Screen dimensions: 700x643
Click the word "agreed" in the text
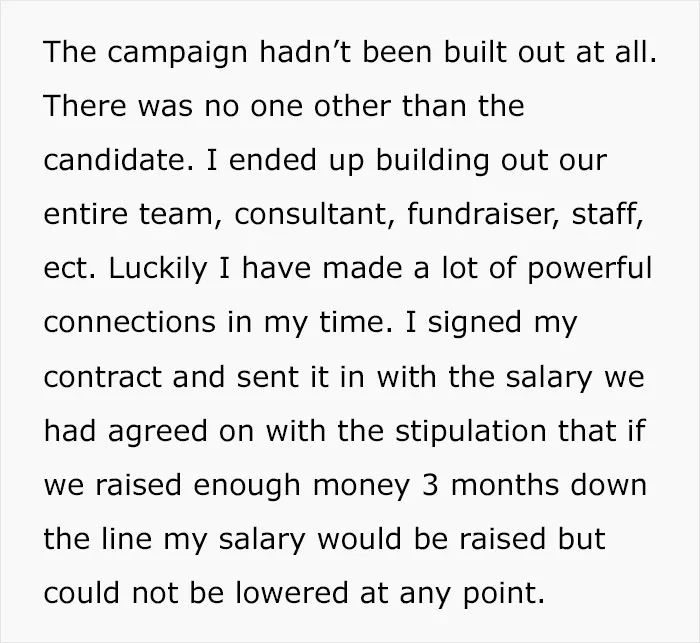coord(158,432)
